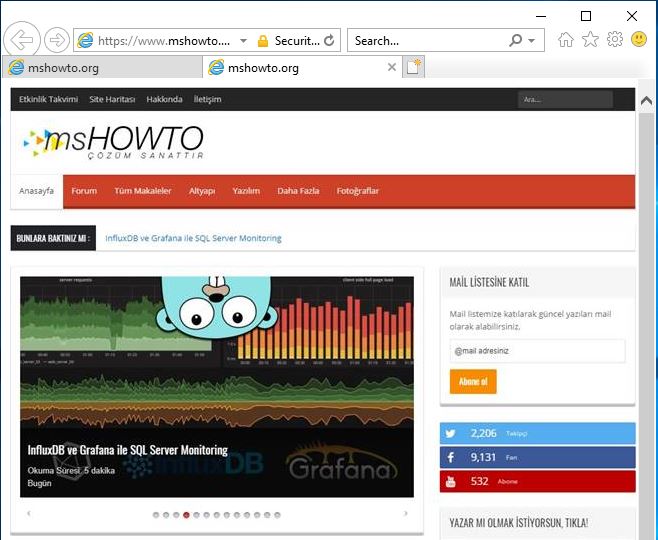Close the active mshowto.org tab
Screen dimensions: 658x540
(x=392, y=67)
